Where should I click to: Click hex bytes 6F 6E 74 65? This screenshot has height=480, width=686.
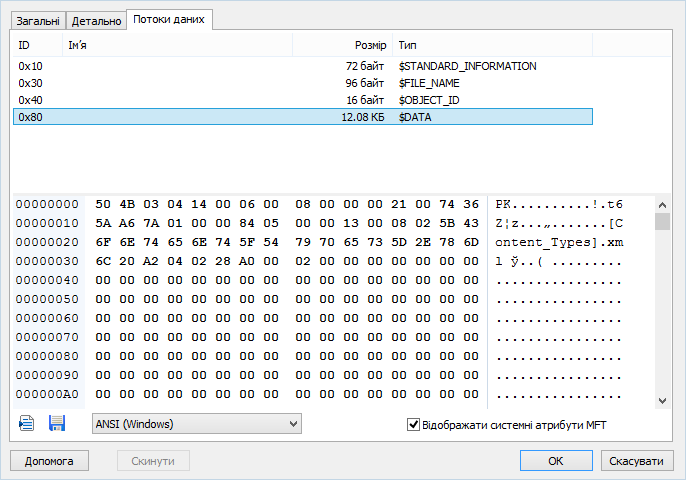coord(139,242)
